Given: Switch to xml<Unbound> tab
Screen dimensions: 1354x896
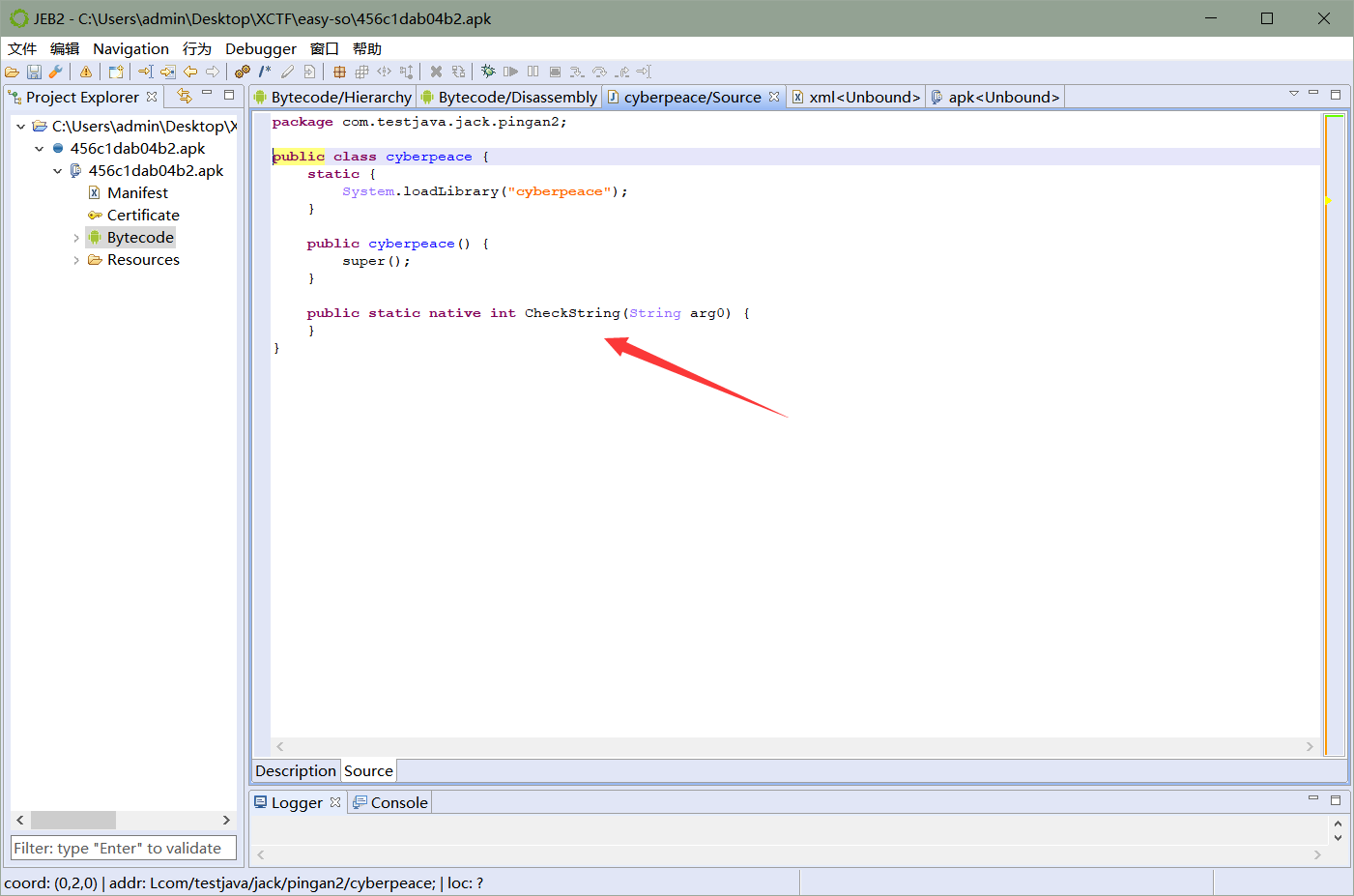Looking at the screenshot, I should coord(856,97).
